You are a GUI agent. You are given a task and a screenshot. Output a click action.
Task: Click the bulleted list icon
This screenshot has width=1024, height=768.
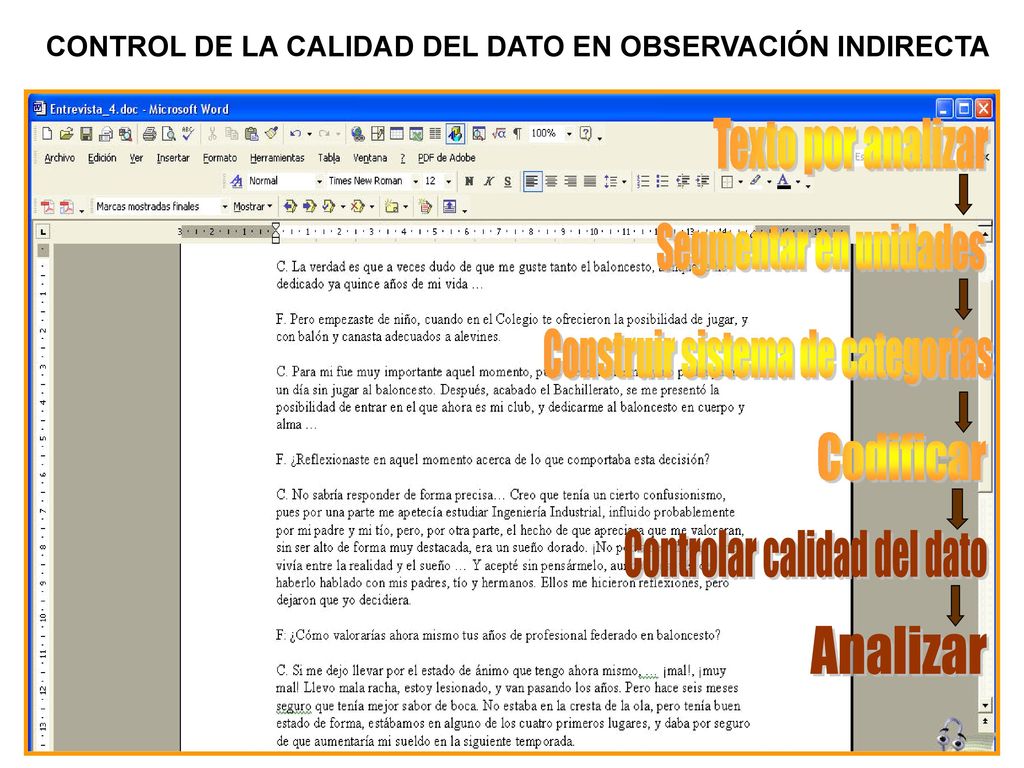(x=663, y=182)
